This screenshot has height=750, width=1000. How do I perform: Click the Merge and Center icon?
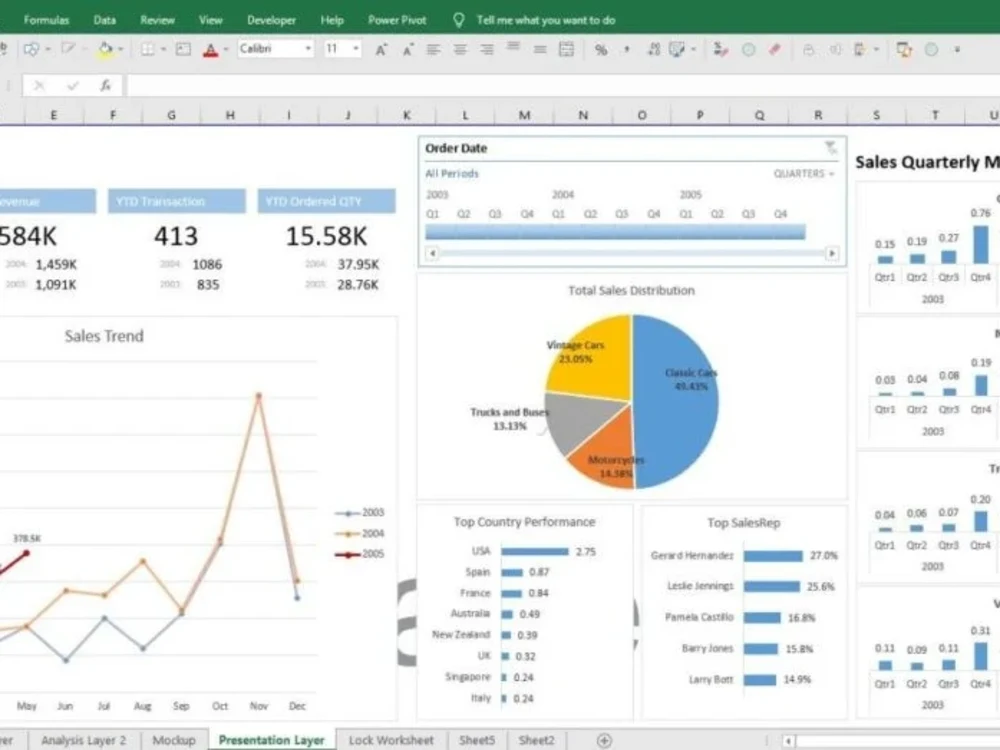tap(566, 49)
